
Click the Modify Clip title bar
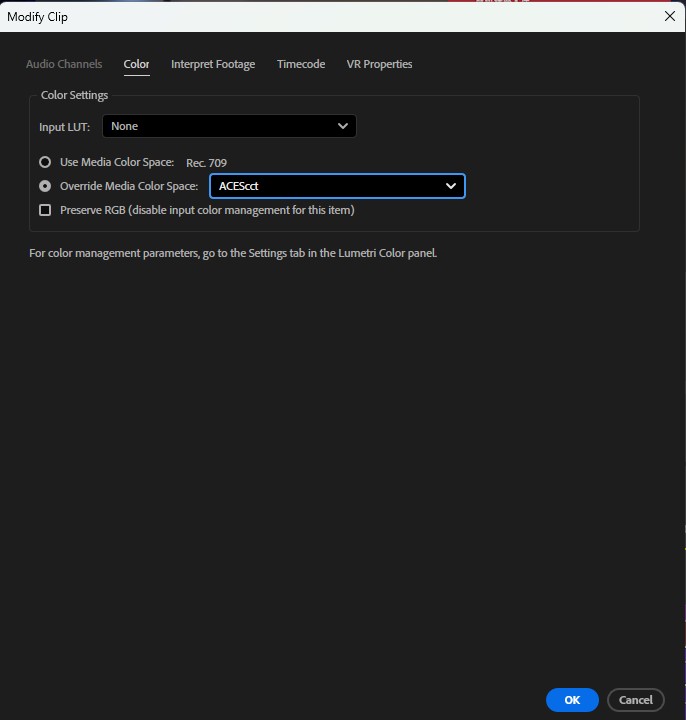click(x=300, y=16)
